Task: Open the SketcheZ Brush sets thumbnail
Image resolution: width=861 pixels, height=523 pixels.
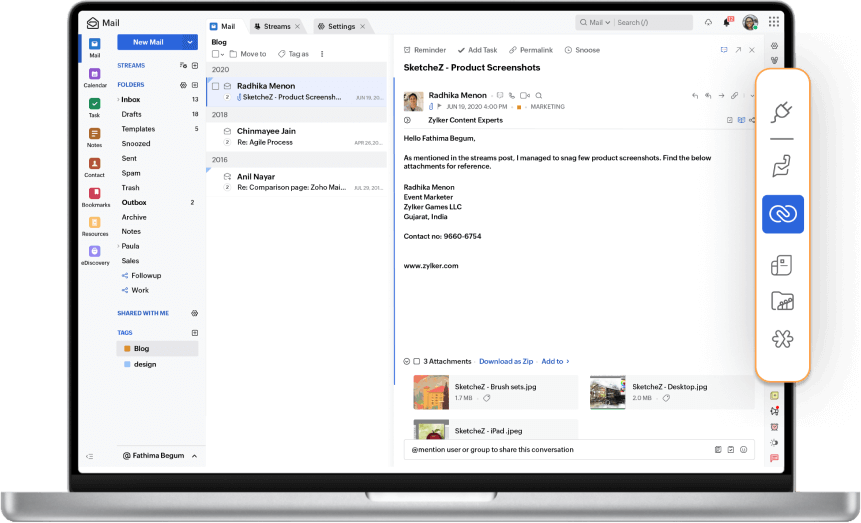Action: 431,392
